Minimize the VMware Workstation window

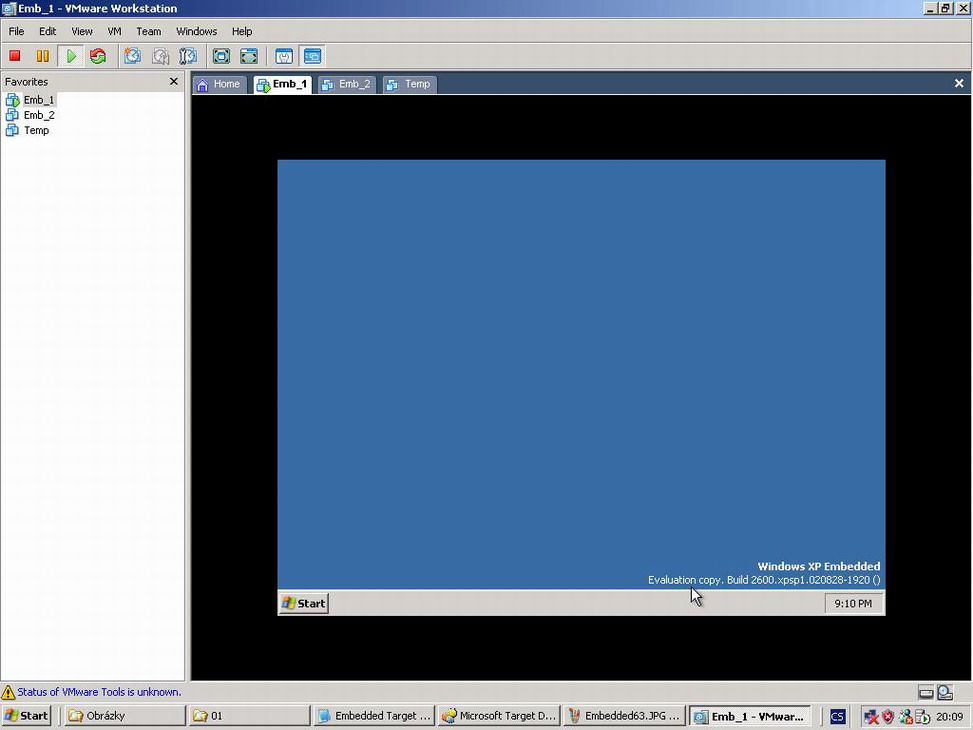click(930, 9)
